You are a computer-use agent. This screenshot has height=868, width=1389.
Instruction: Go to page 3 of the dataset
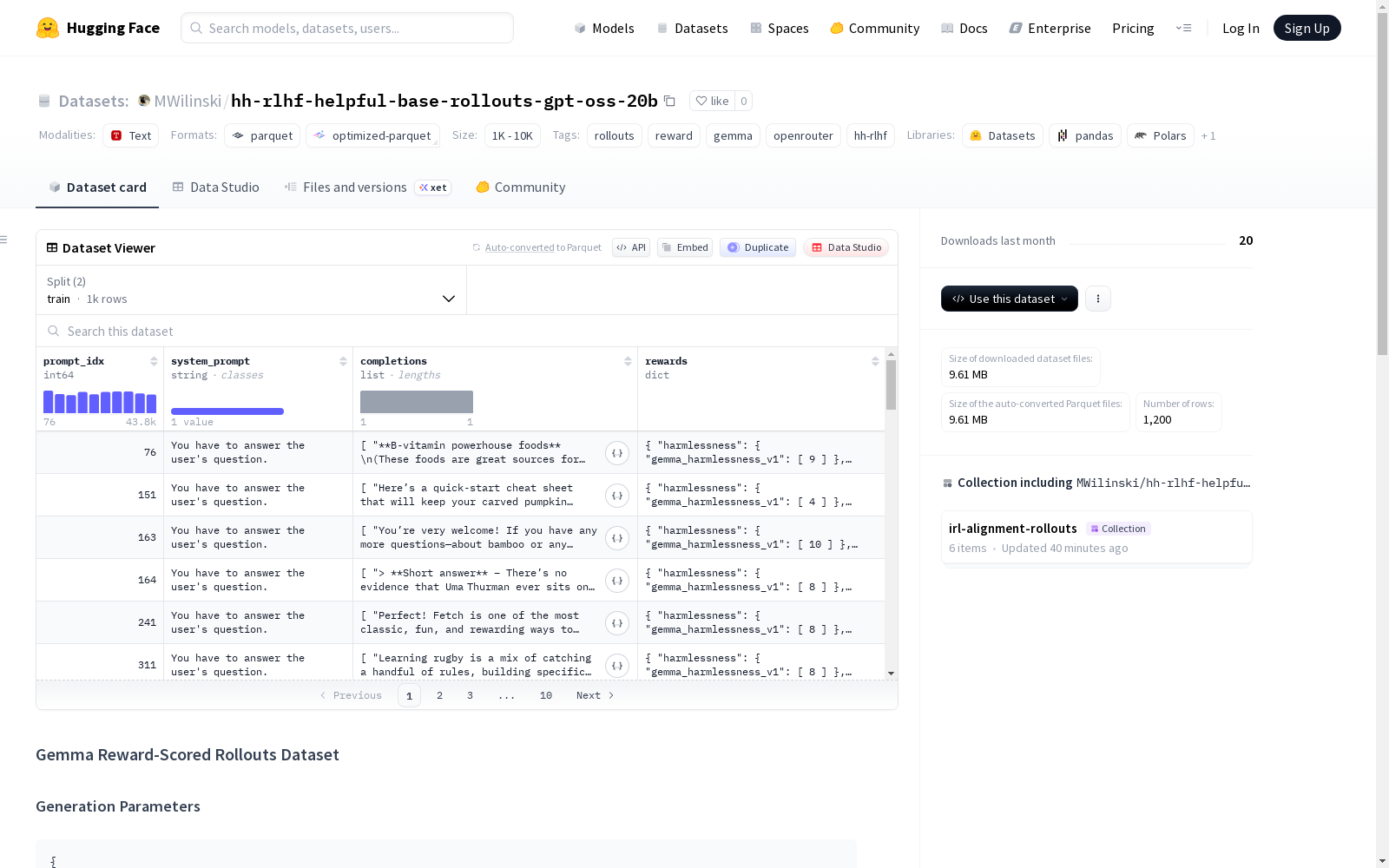tap(471, 695)
